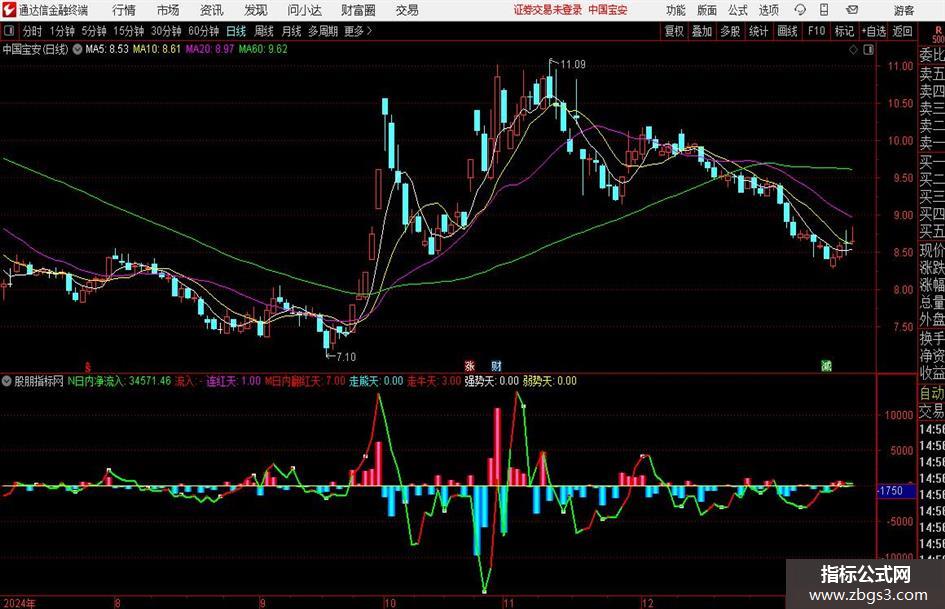Open the 多周期 multi-period view
Screen dimensions: 945x609
323,31
